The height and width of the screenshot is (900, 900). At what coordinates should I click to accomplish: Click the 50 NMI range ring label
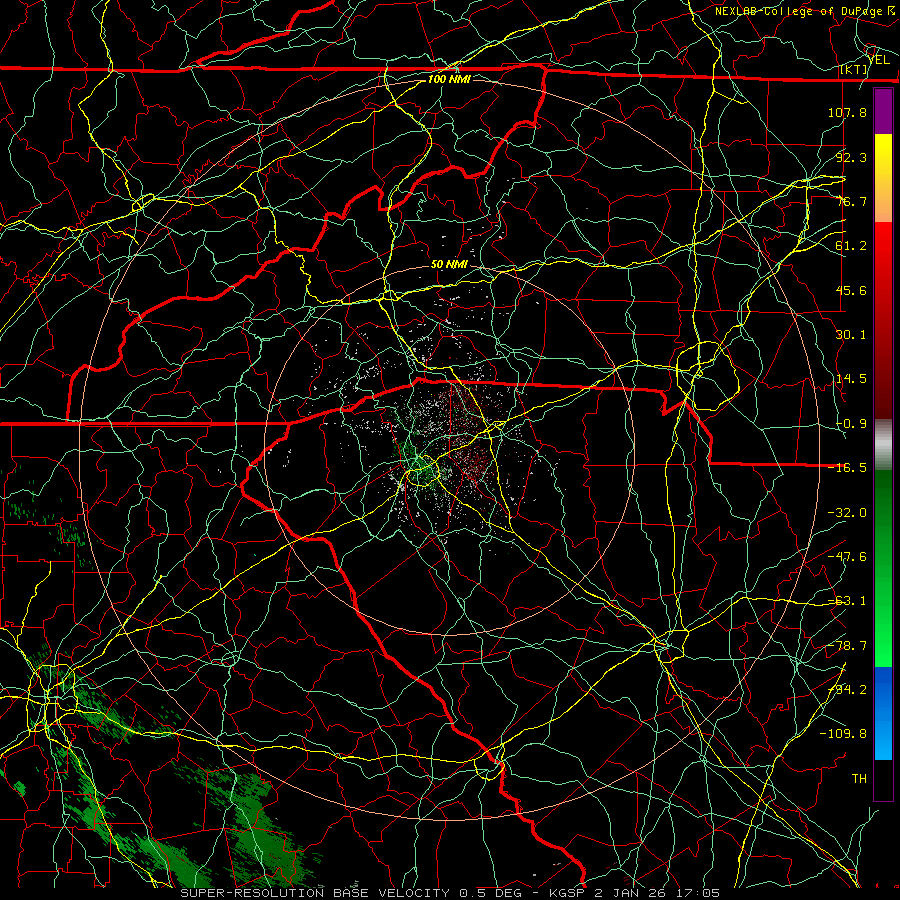449,264
